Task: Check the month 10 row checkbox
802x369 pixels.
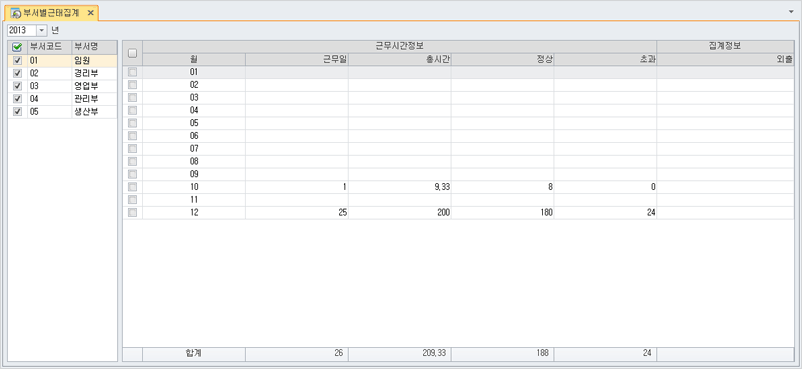Action: point(132,187)
